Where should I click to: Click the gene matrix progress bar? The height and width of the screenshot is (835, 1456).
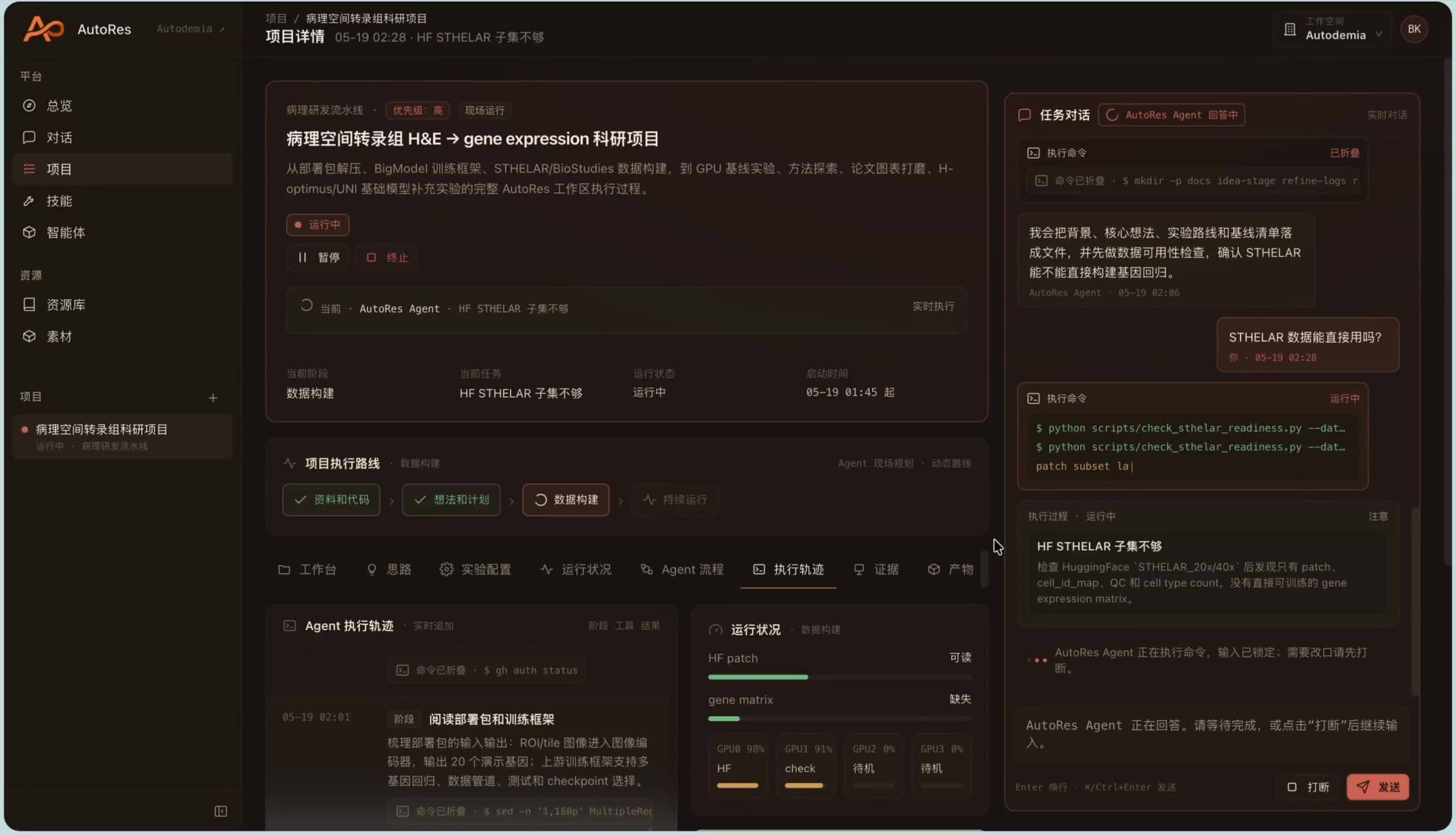click(839, 718)
